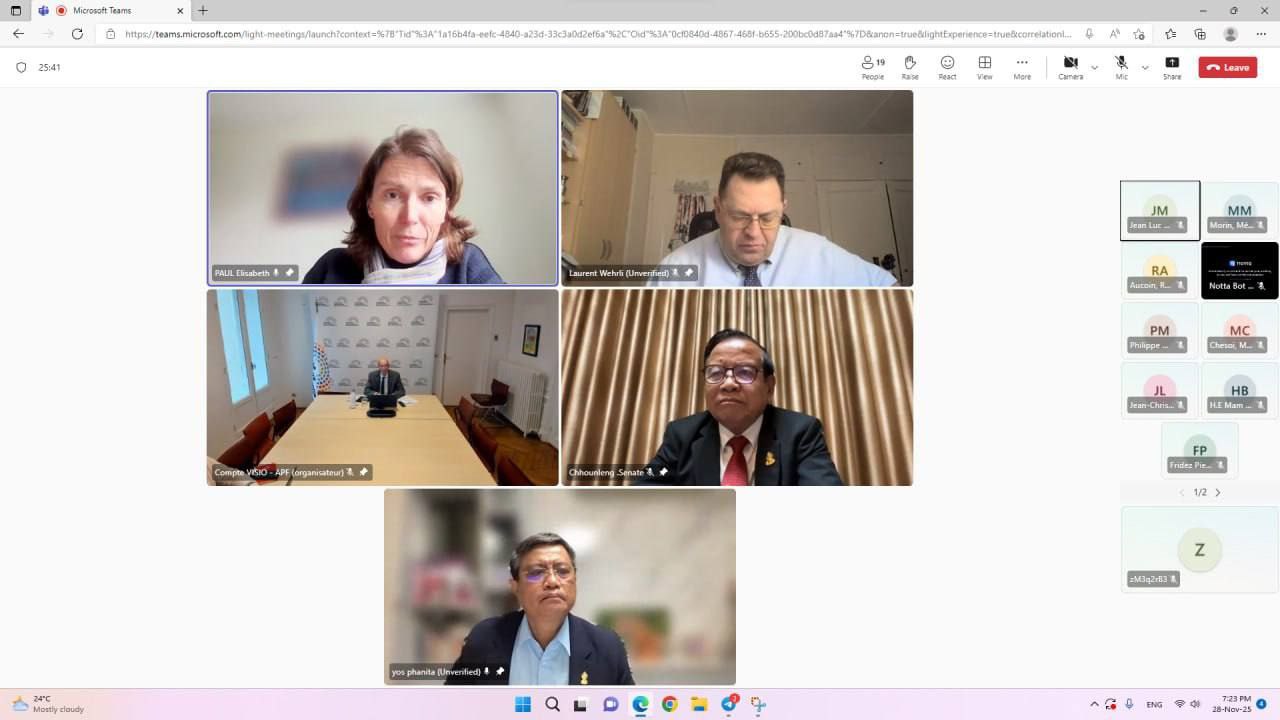Raise your hand in the meeting
The width and height of the screenshot is (1280, 720).
[910, 67]
